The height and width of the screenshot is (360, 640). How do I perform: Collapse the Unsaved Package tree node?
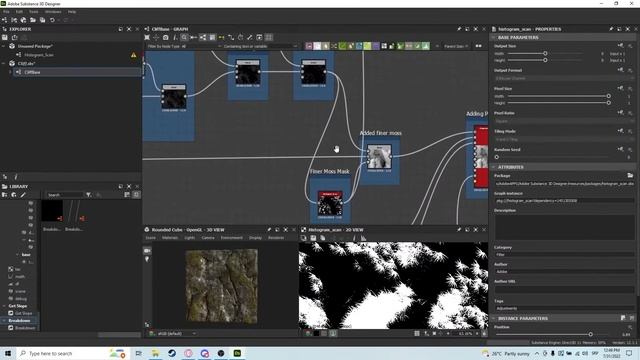pyautogui.click(x=4, y=46)
